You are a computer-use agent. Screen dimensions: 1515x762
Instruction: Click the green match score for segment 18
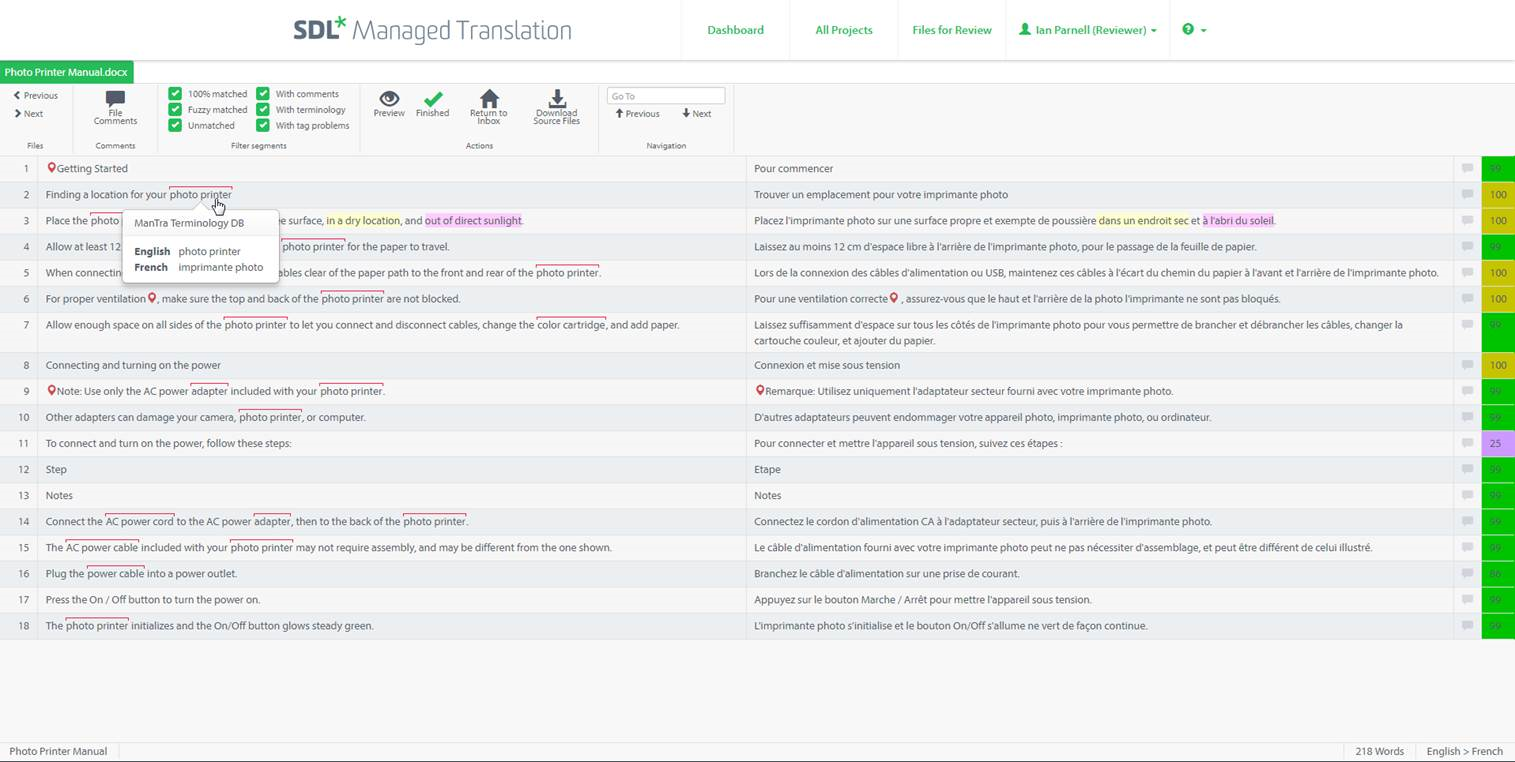tap(1497, 626)
